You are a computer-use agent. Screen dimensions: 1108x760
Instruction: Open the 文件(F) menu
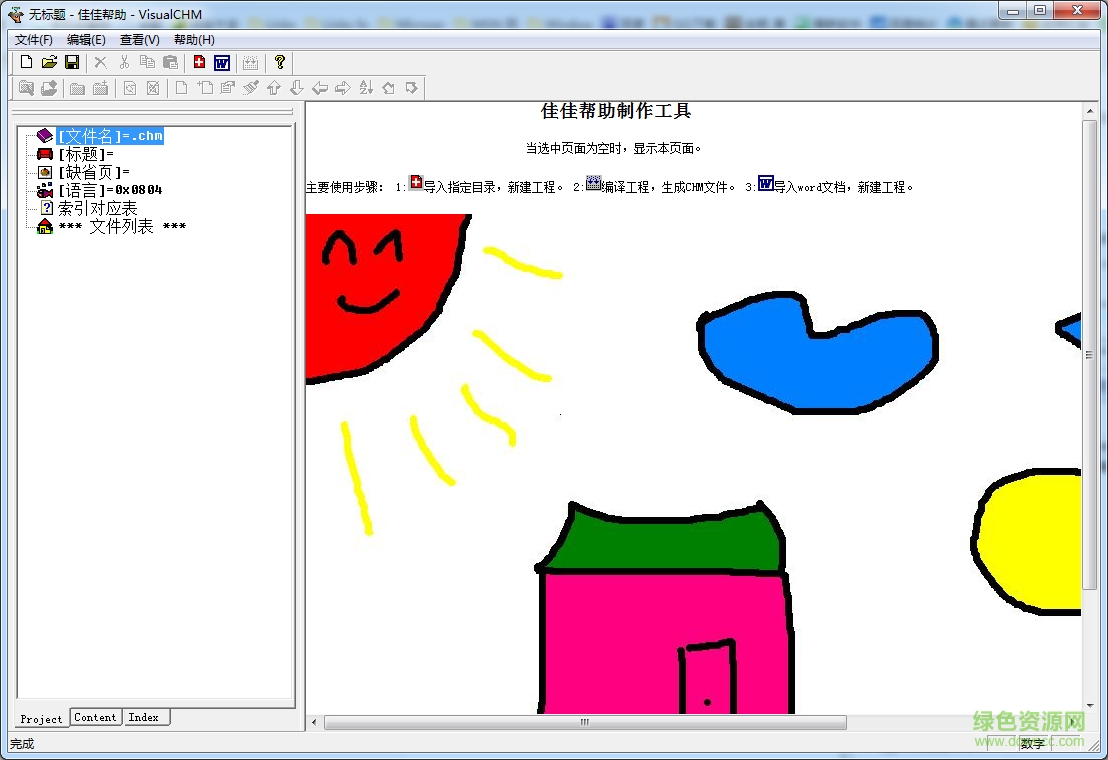pyautogui.click(x=33, y=39)
